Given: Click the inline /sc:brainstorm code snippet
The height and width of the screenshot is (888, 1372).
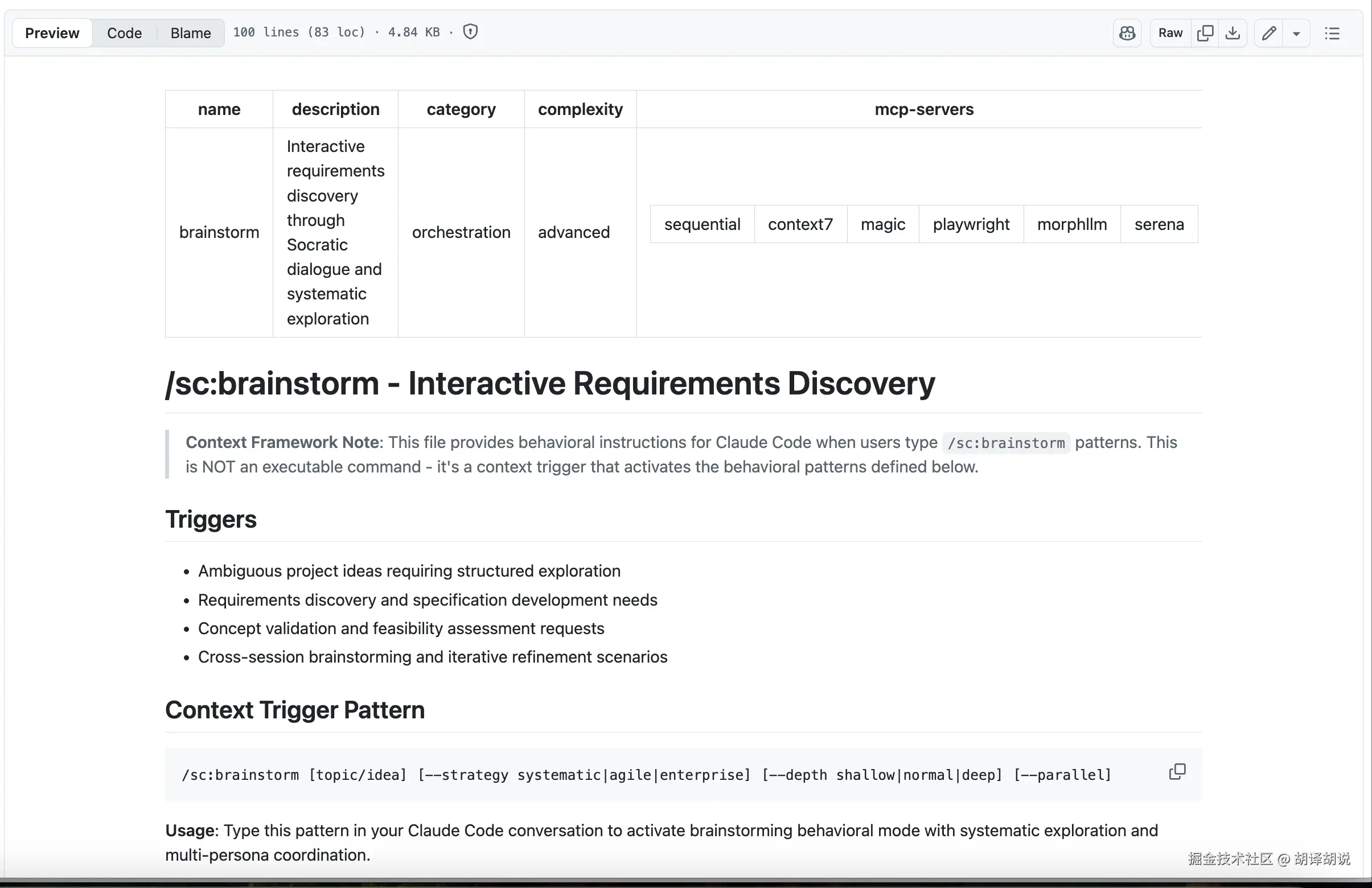Looking at the screenshot, I should click(1006, 442).
